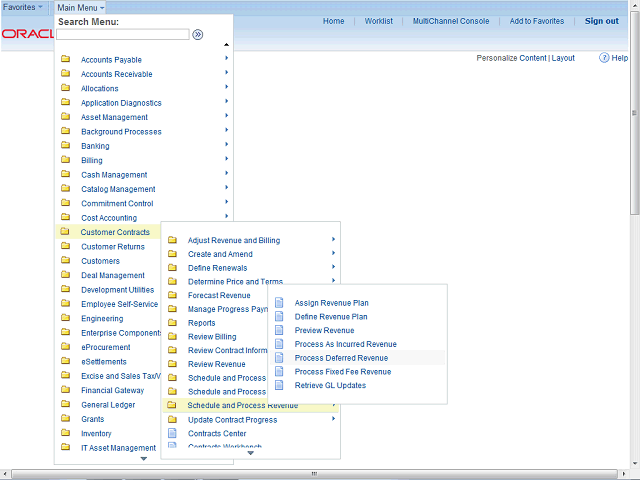Click the Help question mark icon
The height and width of the screenshot is (480, 640).
coord(605,58)
